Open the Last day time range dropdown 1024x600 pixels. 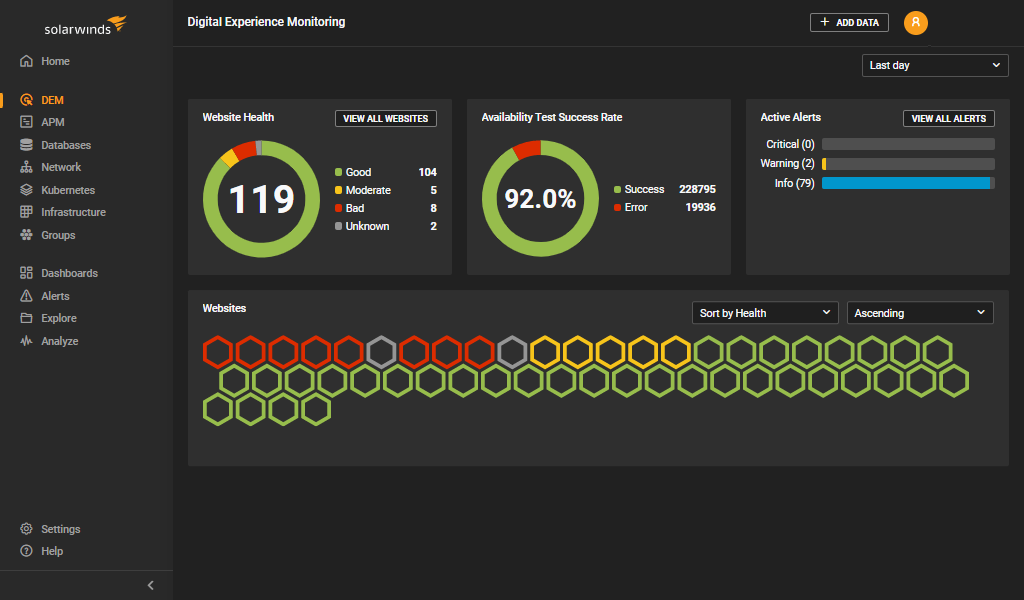[x=934, y=65]
